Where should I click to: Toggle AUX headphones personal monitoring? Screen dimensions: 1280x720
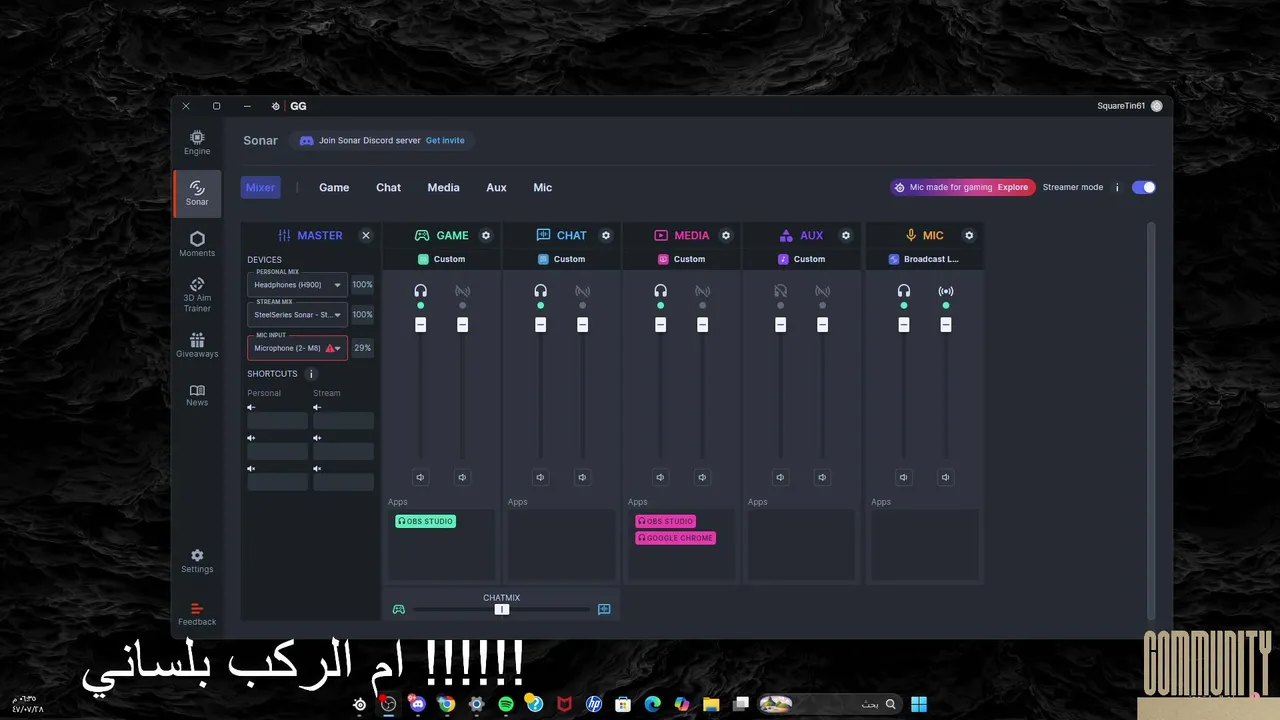coord(780,291)
